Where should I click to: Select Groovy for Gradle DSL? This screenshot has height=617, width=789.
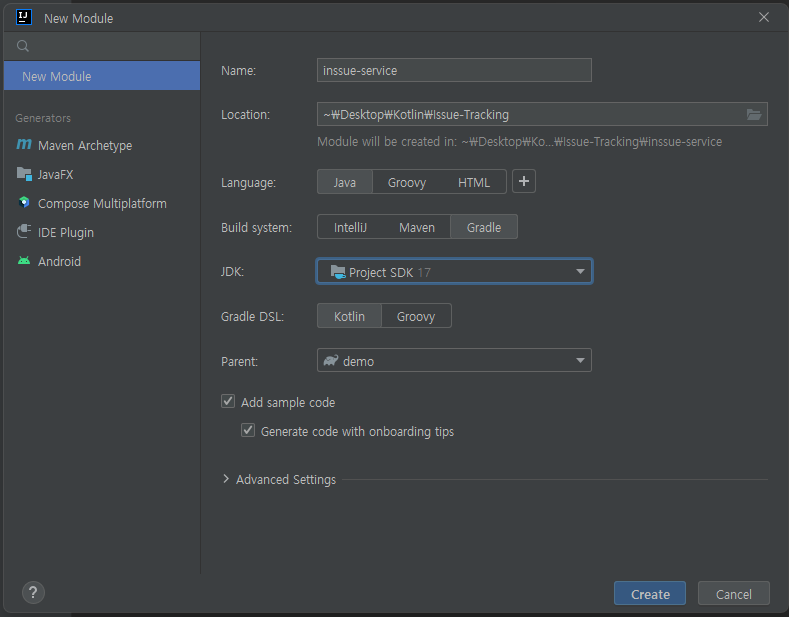pyautogui.click(x=416, y=316)
